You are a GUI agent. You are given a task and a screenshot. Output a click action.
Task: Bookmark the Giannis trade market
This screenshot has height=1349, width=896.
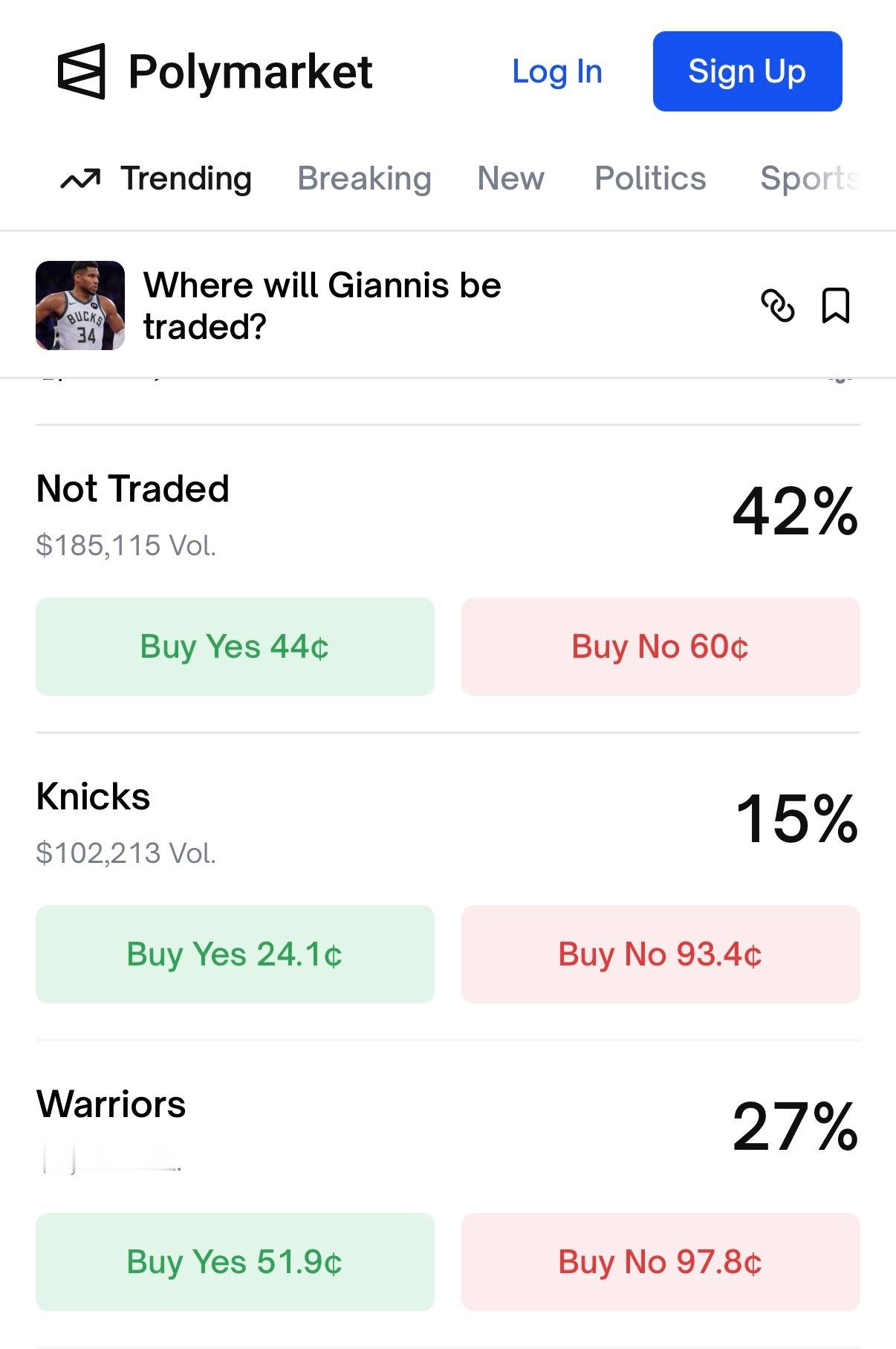click(837, 305)
